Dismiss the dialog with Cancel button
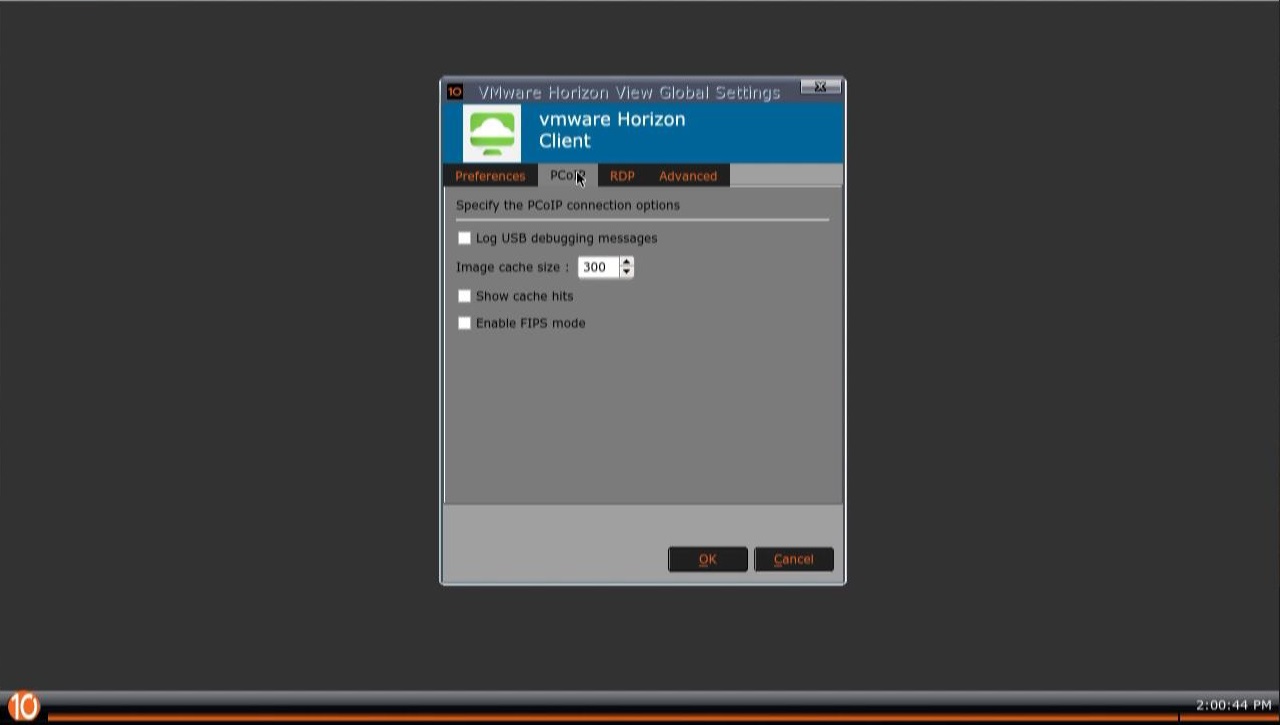The width and height of the screenshot is (1280, 725). click(x=793, y=559)
